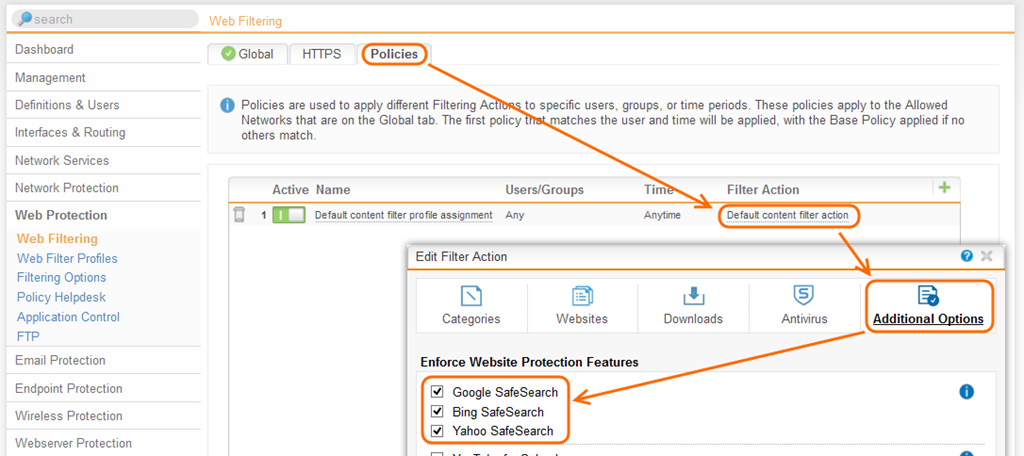Image resolution: width=1024 pixels, height=456 pixels.
Task: Expand Definitions & Users in sidebar
Action: point(67,105)
